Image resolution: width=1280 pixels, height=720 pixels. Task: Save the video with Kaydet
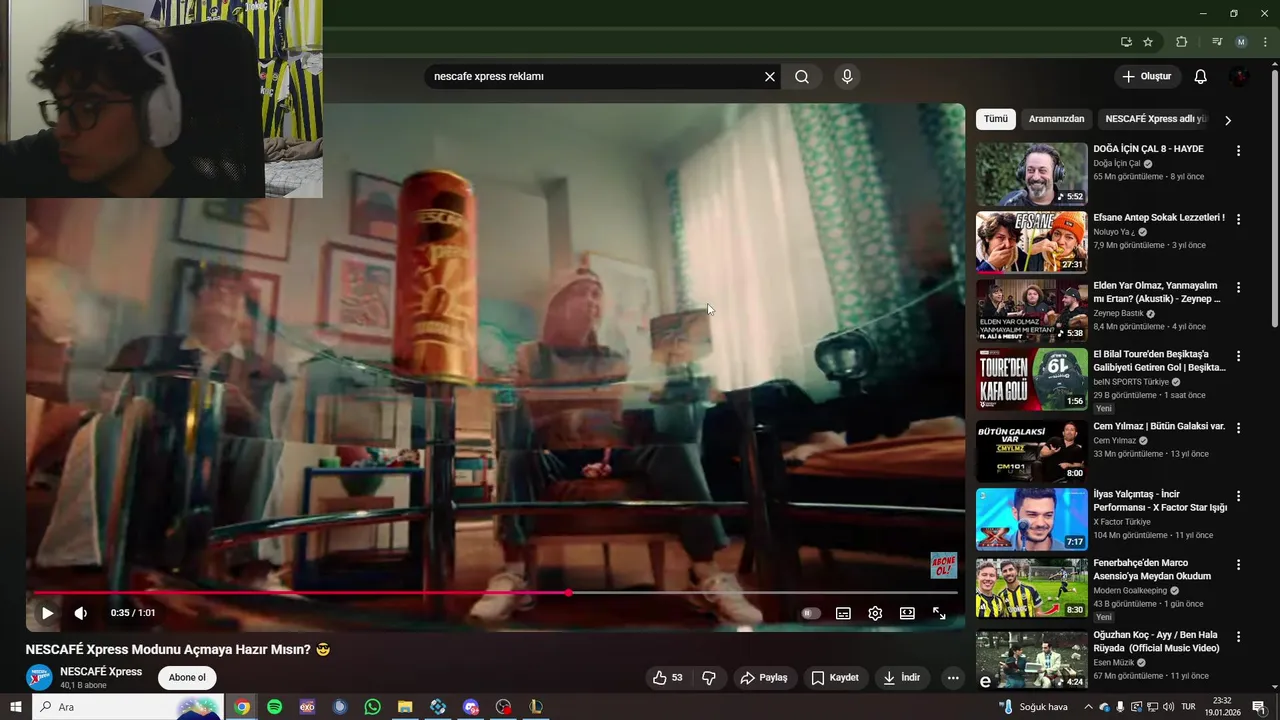tap(835, 678)
